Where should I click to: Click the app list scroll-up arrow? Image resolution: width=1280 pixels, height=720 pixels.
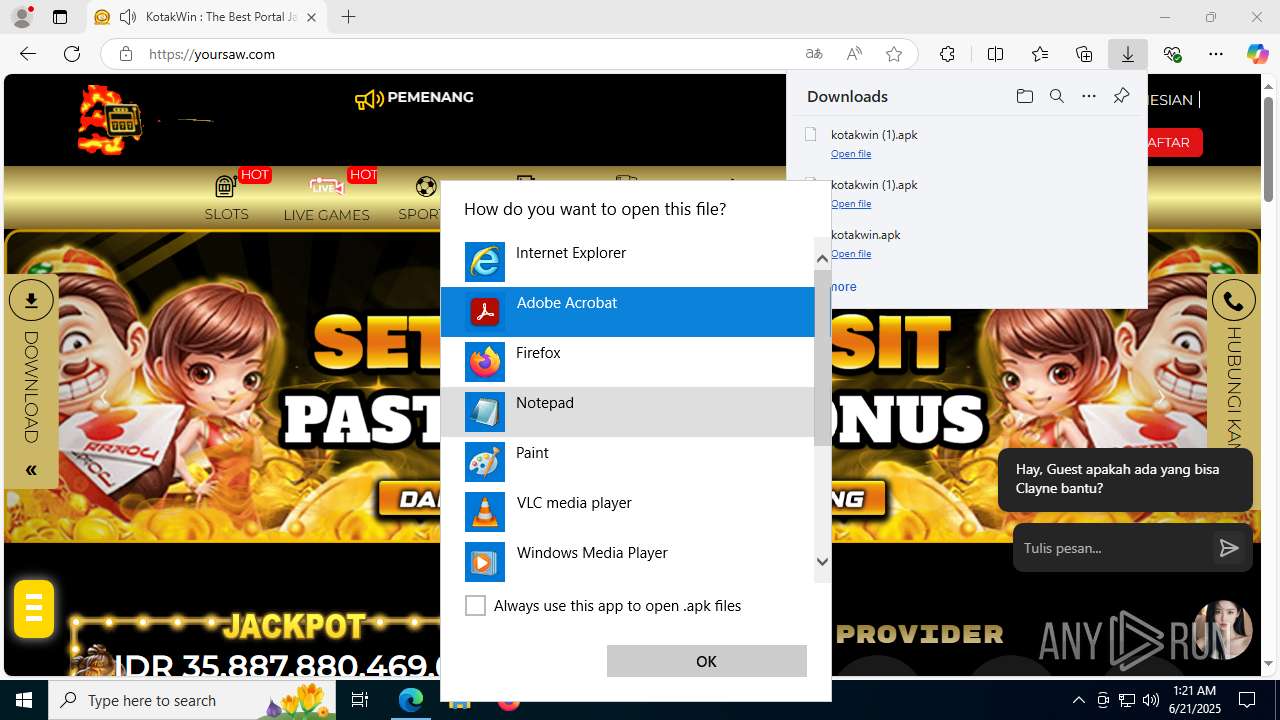(x=822, y=258)
